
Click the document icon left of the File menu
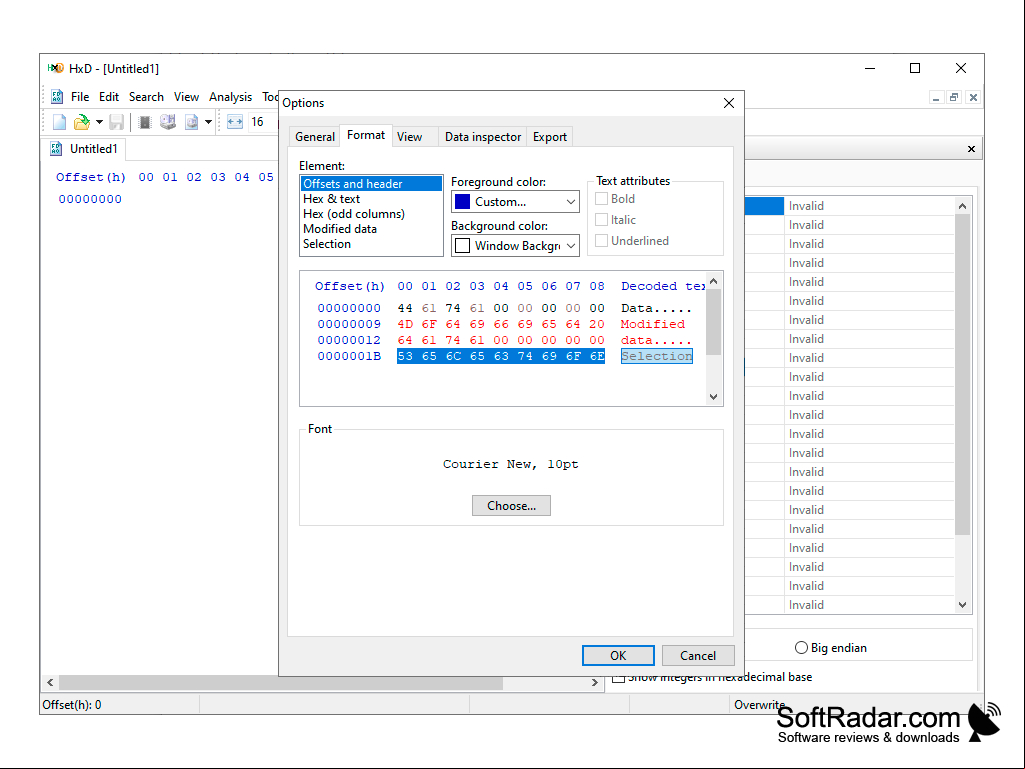tap(57, 97)
